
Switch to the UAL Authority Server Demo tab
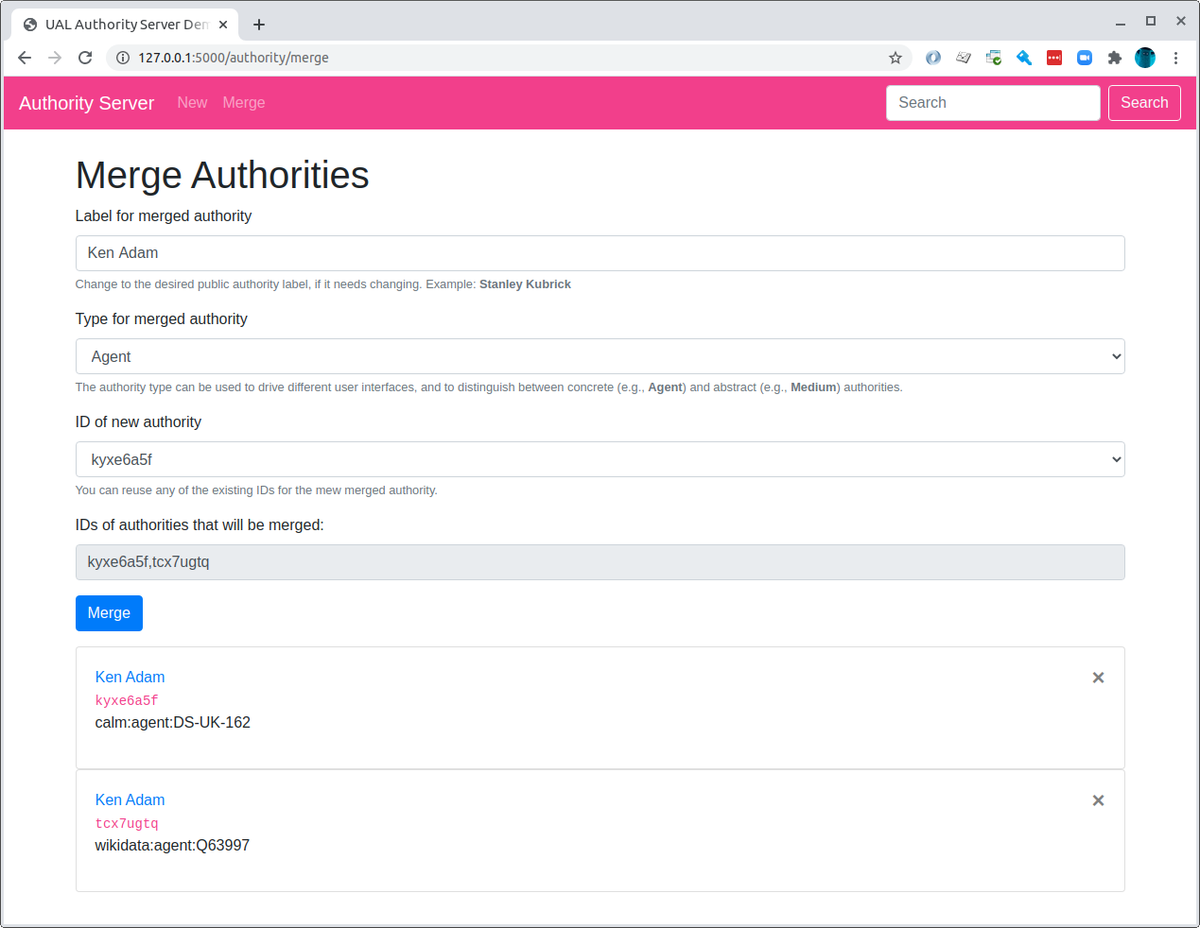click(120, 23)
